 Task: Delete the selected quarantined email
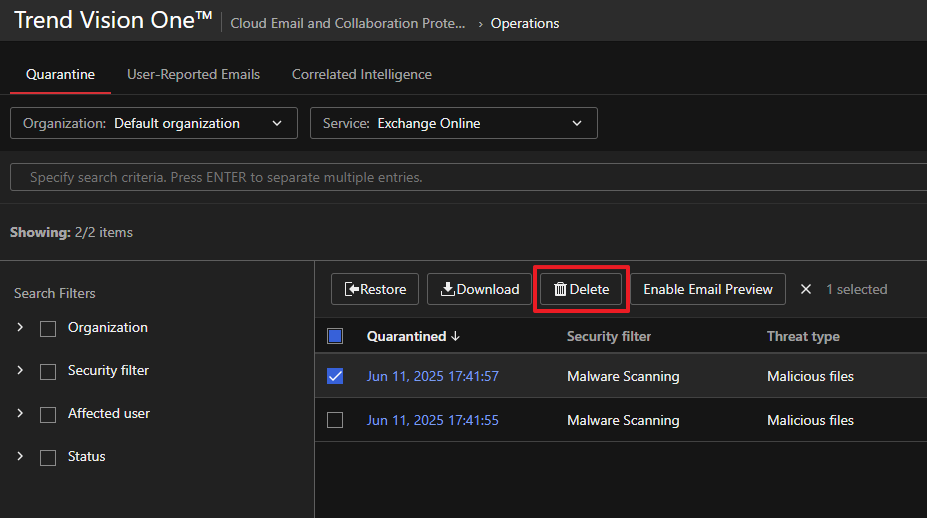pyautogui.click(x=581, y=289)
